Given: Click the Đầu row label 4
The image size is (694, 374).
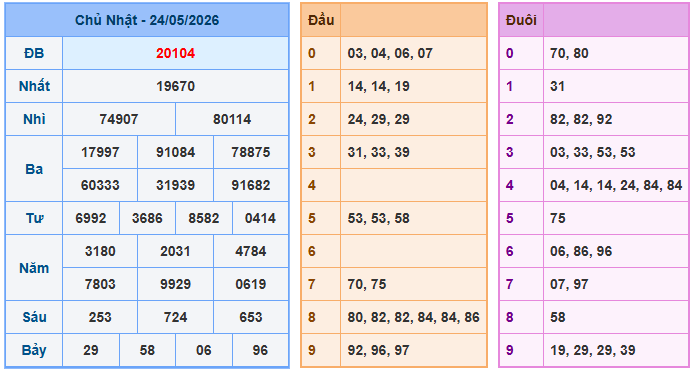Looking at the screenshot, I should pos(312,185).
